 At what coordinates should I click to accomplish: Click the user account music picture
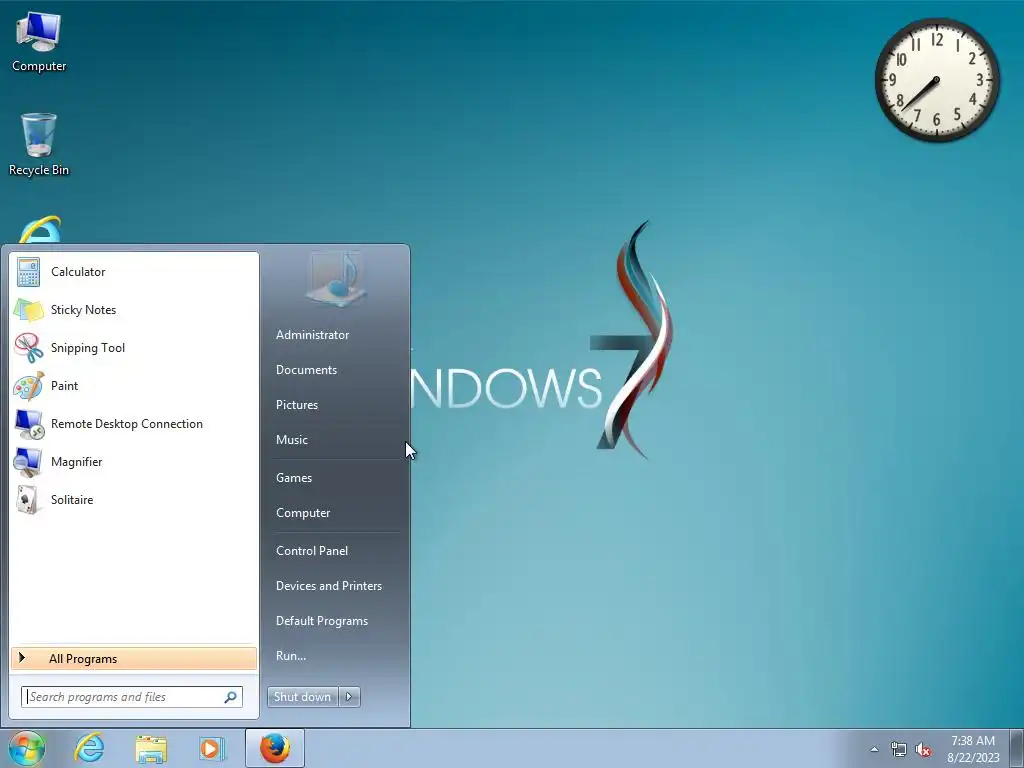(x=335, y=278)
